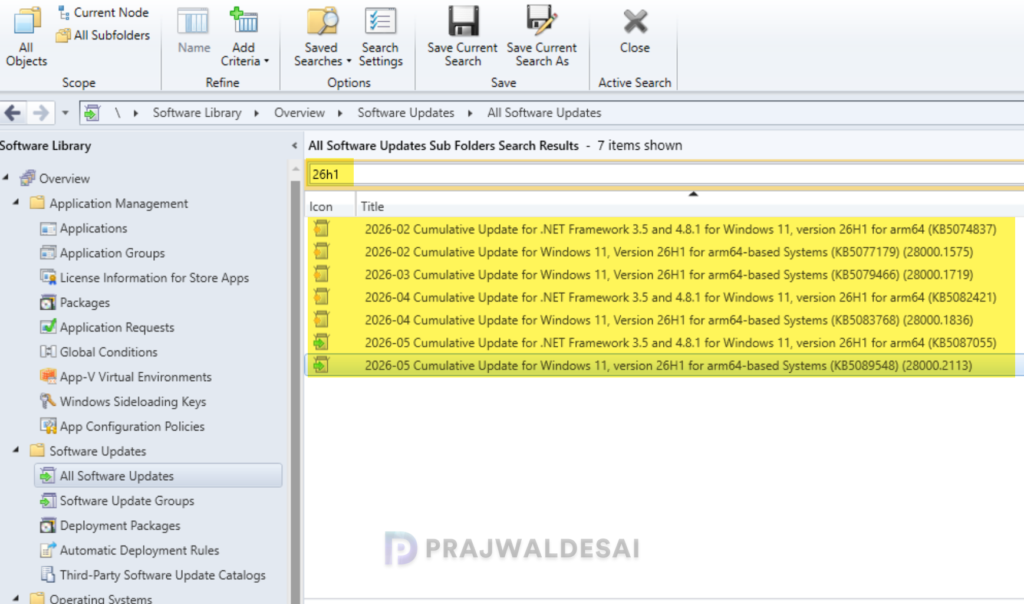Viewport: 1024px width, 604px height.
Task: Collapse the Software Library navigation pane
Action: [x=295, y=146]
